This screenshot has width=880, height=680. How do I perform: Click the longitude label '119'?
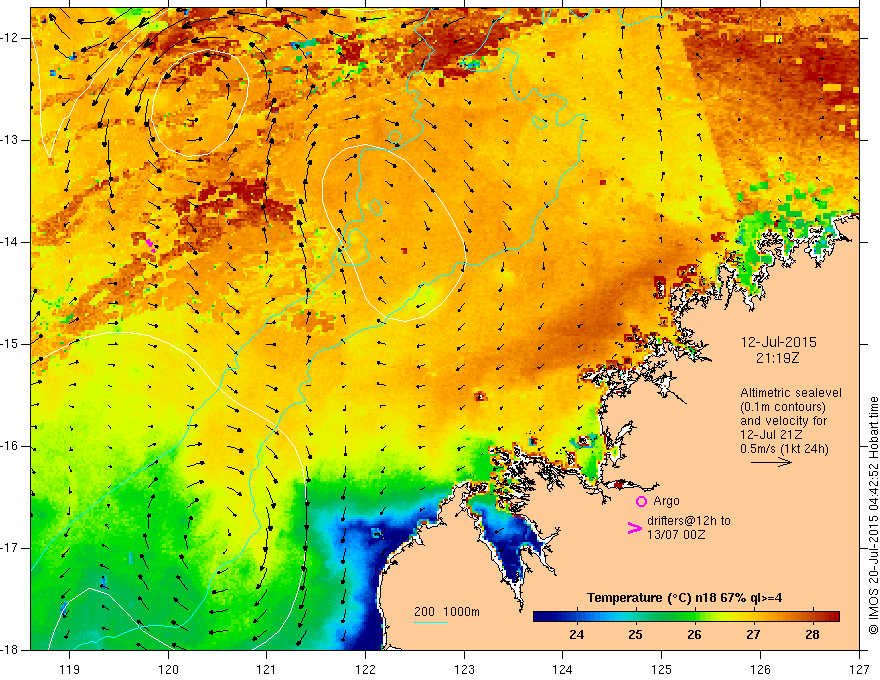(x=70, y=670)
